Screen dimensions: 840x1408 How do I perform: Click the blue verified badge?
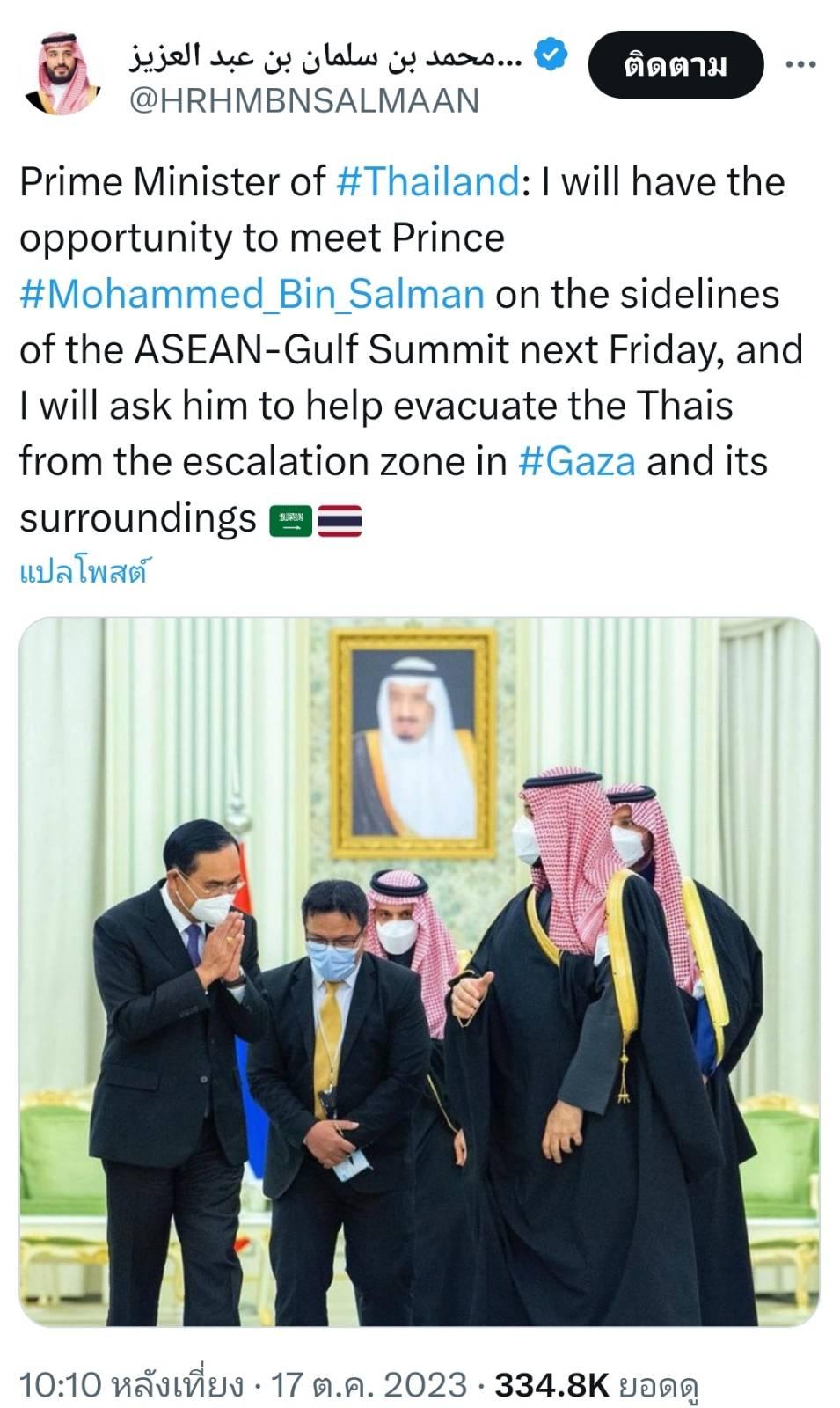click(551, 55)
